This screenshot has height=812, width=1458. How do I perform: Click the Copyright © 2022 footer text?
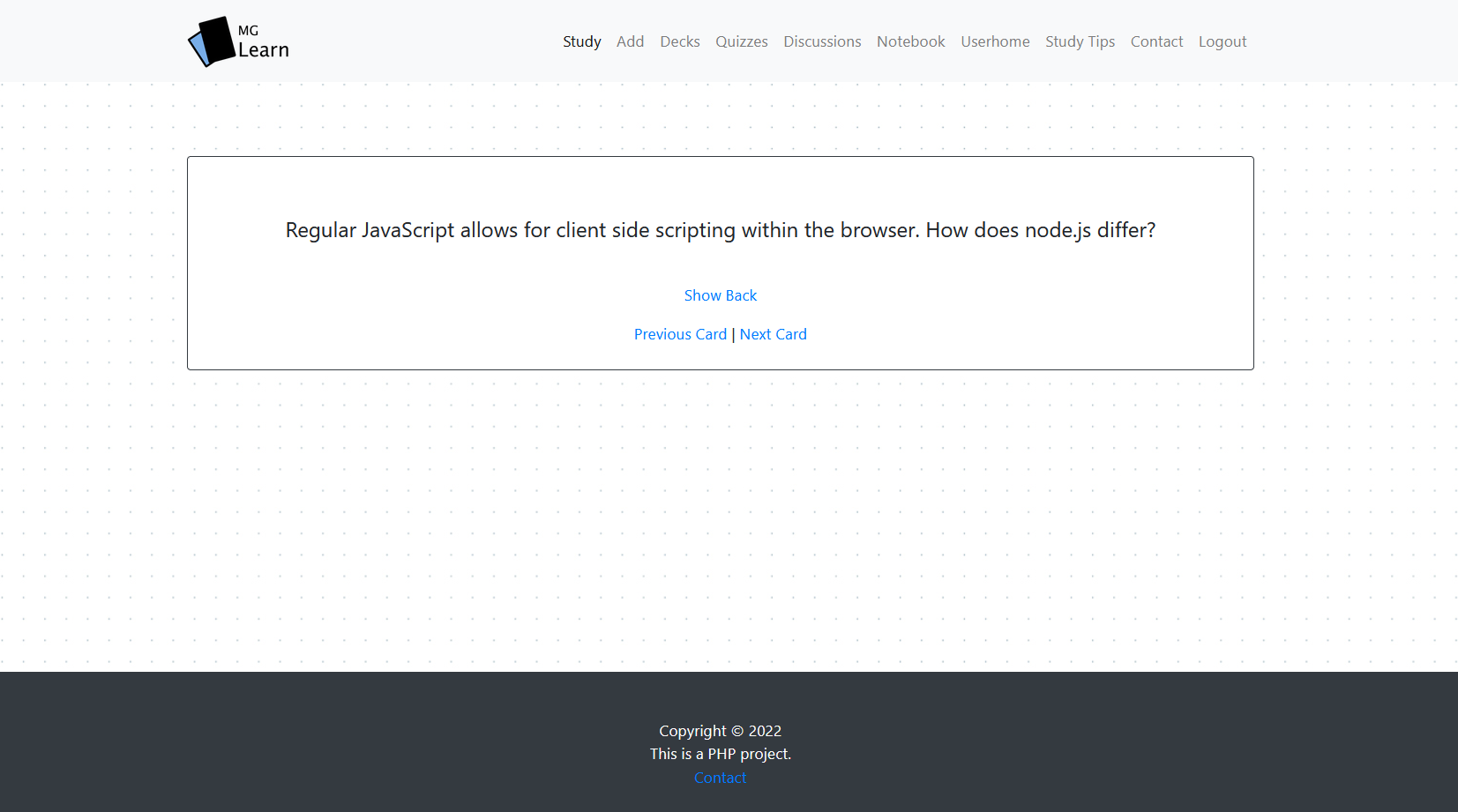pos(720,731)
